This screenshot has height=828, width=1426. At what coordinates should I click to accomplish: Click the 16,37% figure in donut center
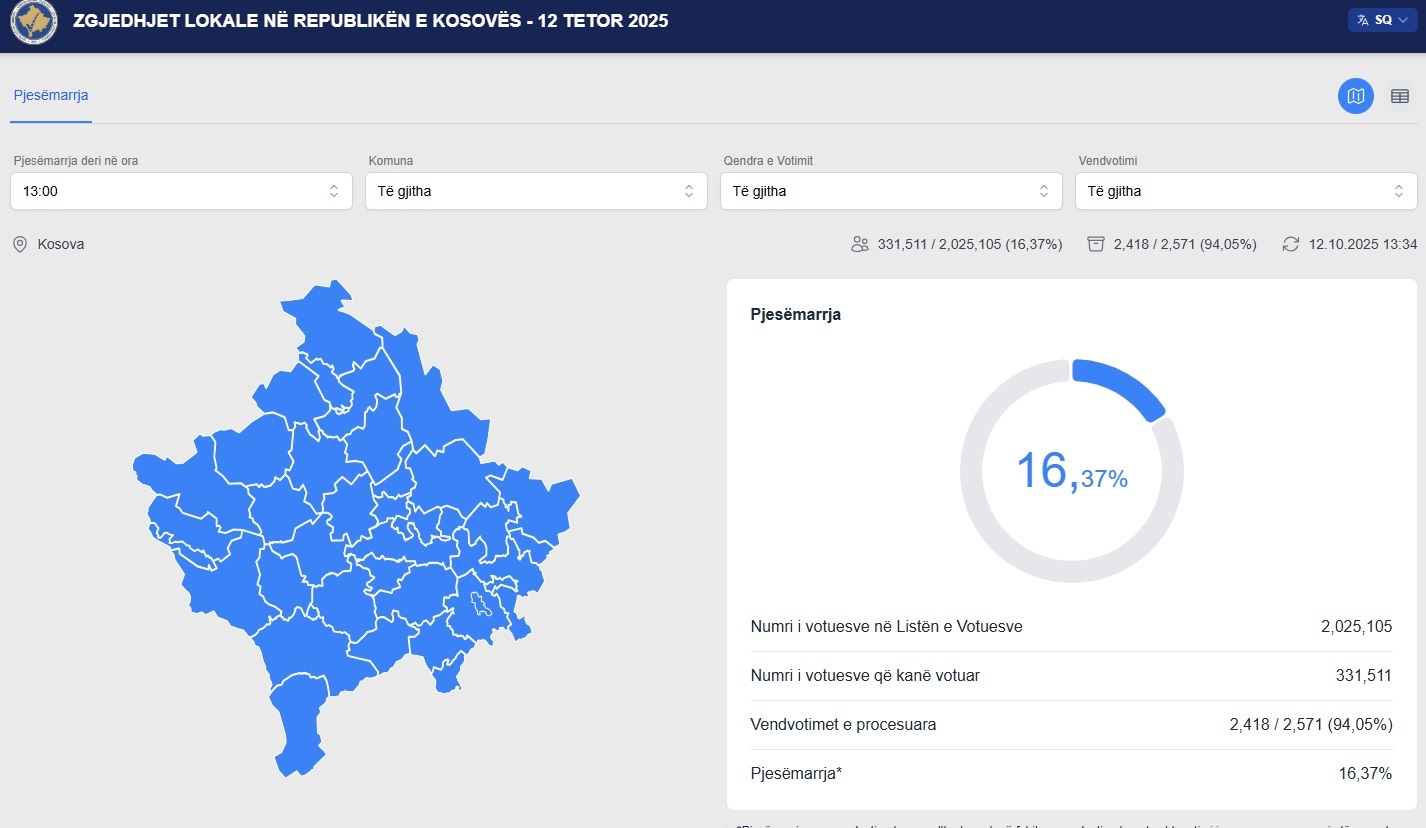1071,472
